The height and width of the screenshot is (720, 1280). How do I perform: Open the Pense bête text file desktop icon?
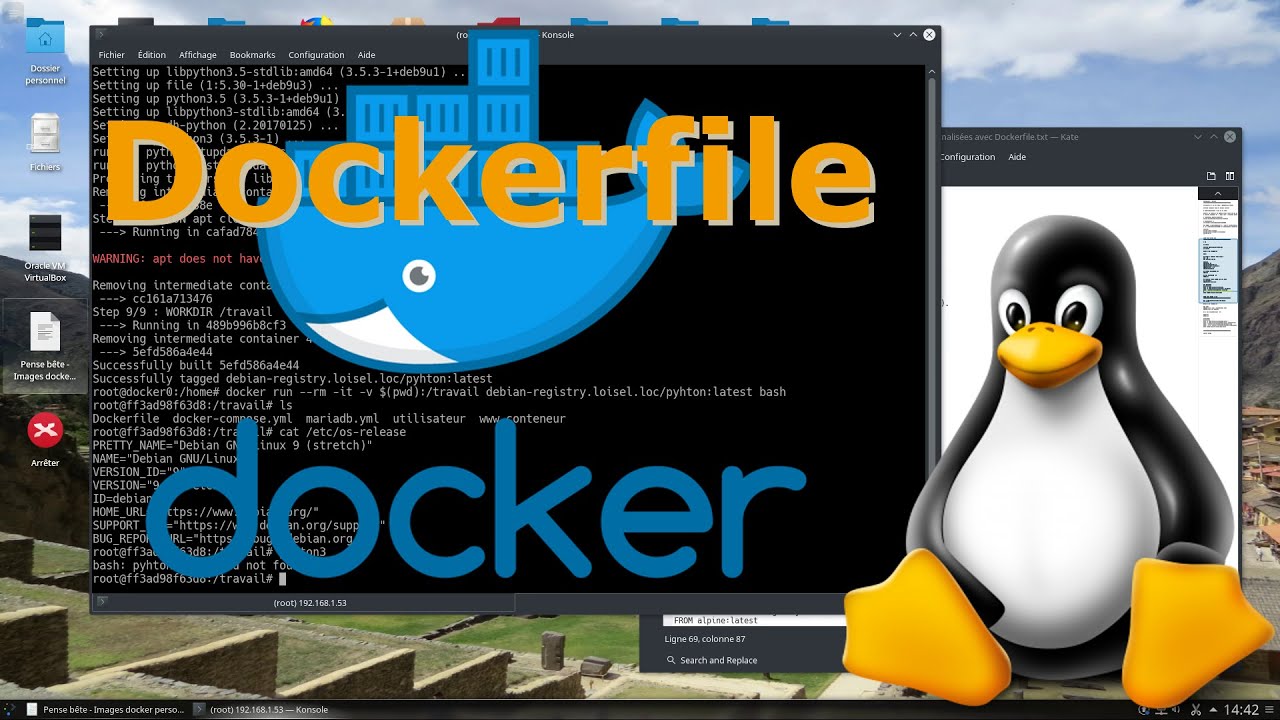point(45,346)
